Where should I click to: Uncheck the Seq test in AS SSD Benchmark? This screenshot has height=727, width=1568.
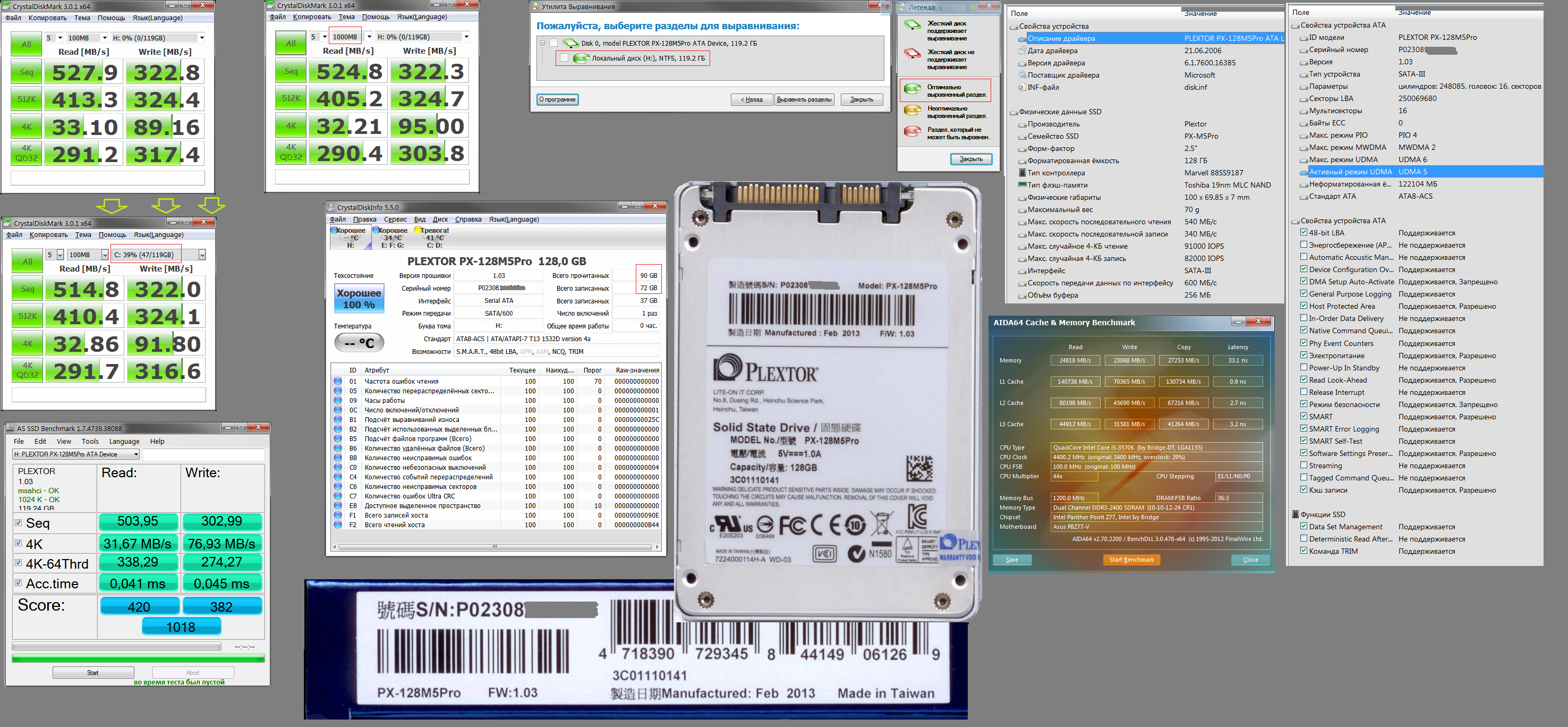coord(18,522)
